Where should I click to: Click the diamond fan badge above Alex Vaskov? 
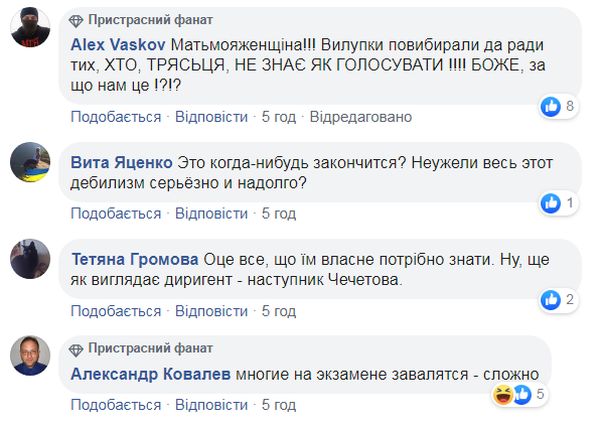[77, 20]
